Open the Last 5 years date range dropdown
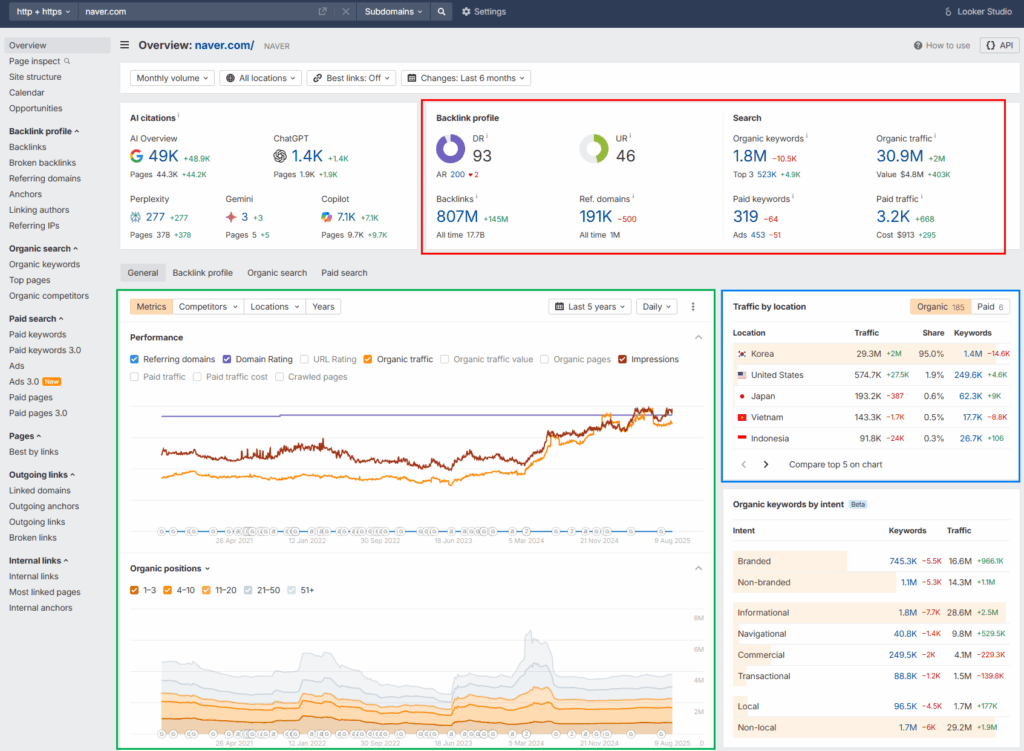Viewport: 1024px width, 751px height. click(x=589, y=306)
